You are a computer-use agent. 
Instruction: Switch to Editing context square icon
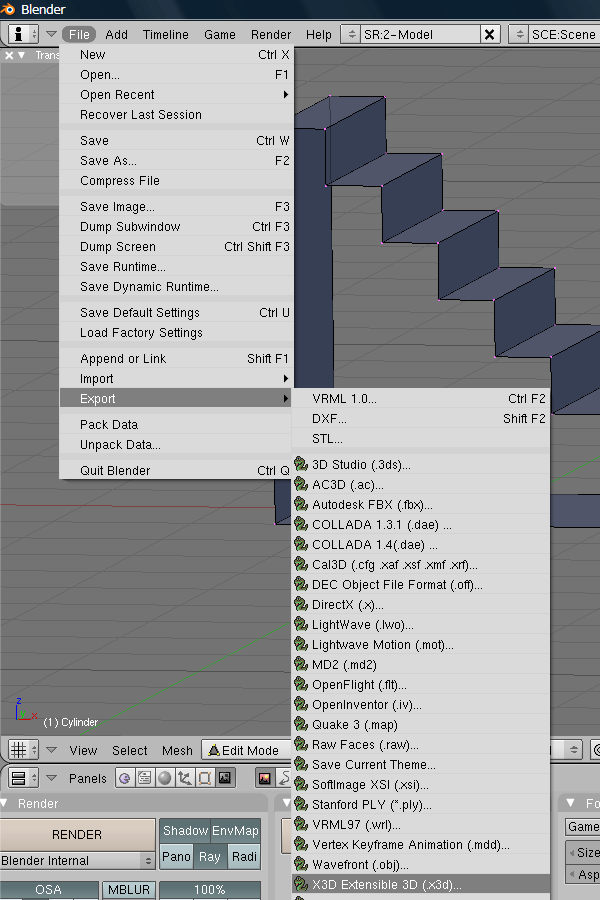[x=204, y=778]
